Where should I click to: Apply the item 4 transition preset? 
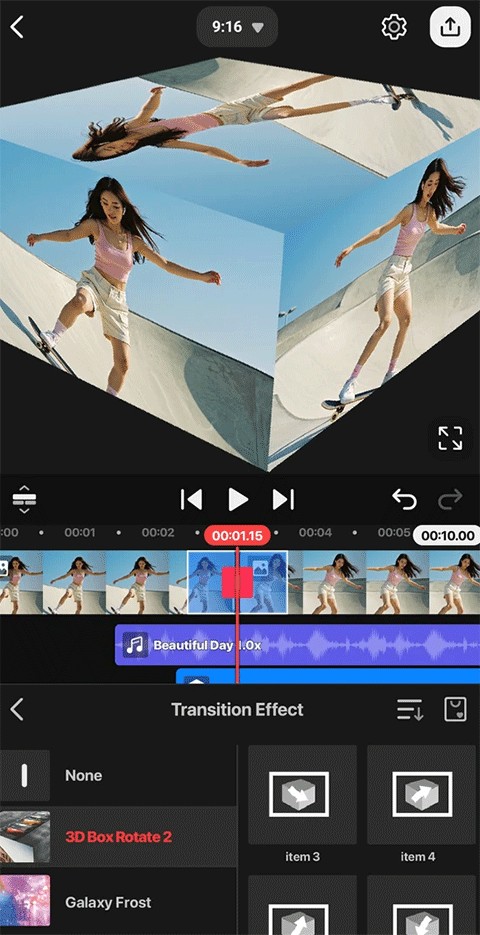(x=422, y=805)
